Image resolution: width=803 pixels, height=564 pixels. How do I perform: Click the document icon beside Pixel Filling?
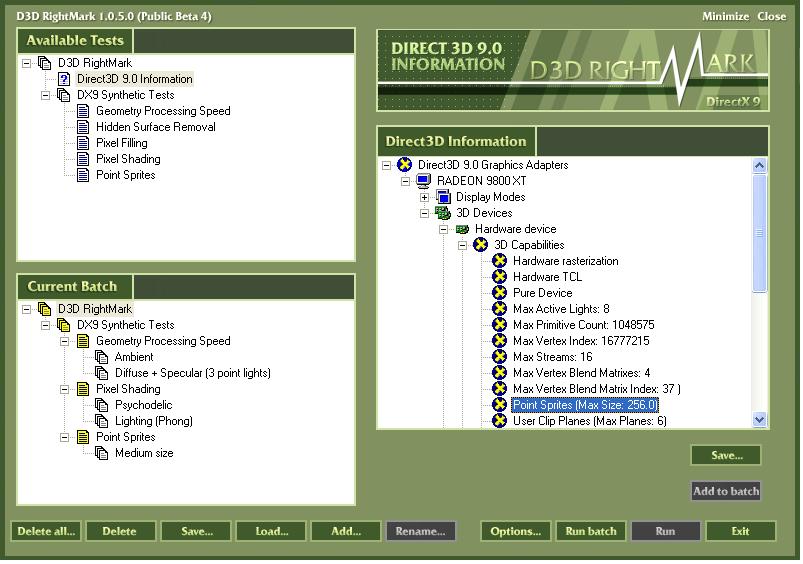[83, 143]
